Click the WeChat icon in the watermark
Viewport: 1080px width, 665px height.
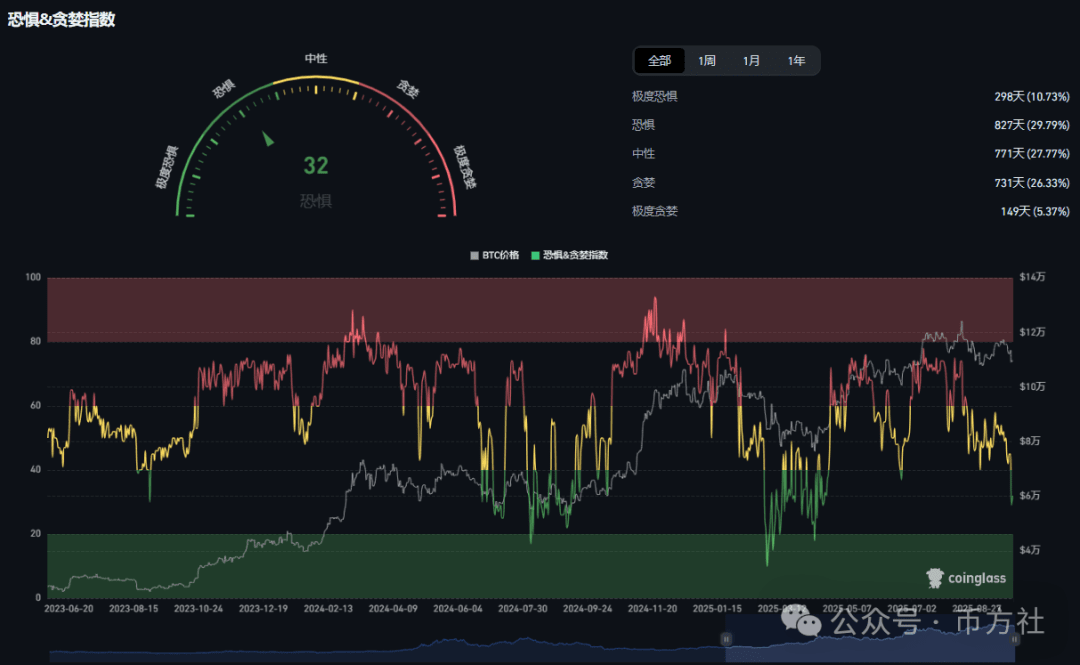807,622
